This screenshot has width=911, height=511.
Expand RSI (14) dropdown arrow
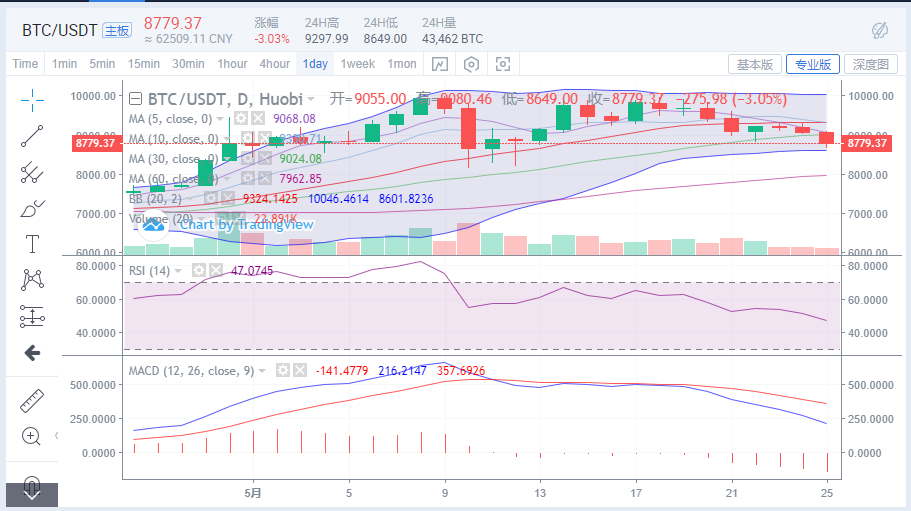tap(178, 271)
